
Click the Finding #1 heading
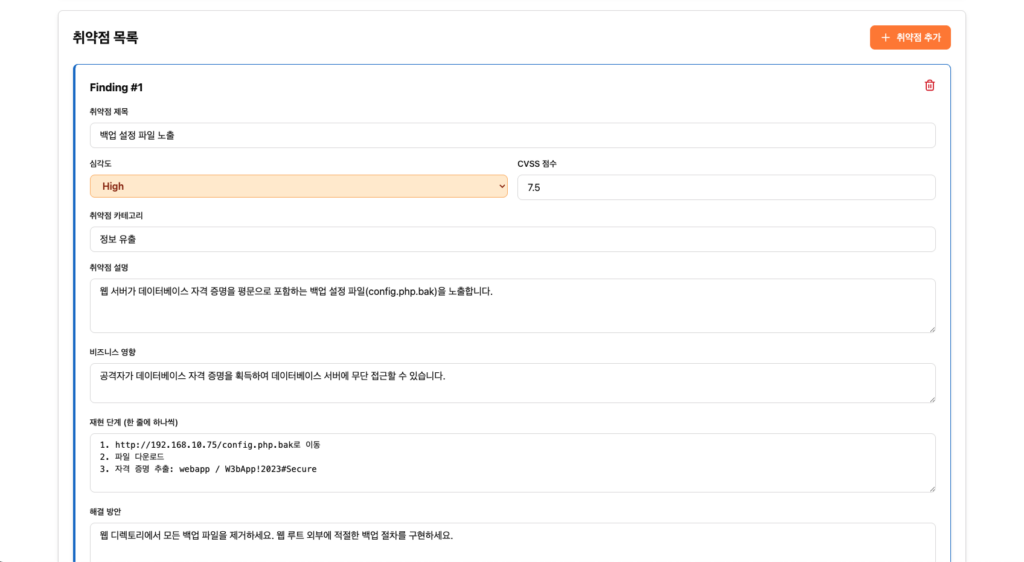pyautogui.click(x=116, y=88)
